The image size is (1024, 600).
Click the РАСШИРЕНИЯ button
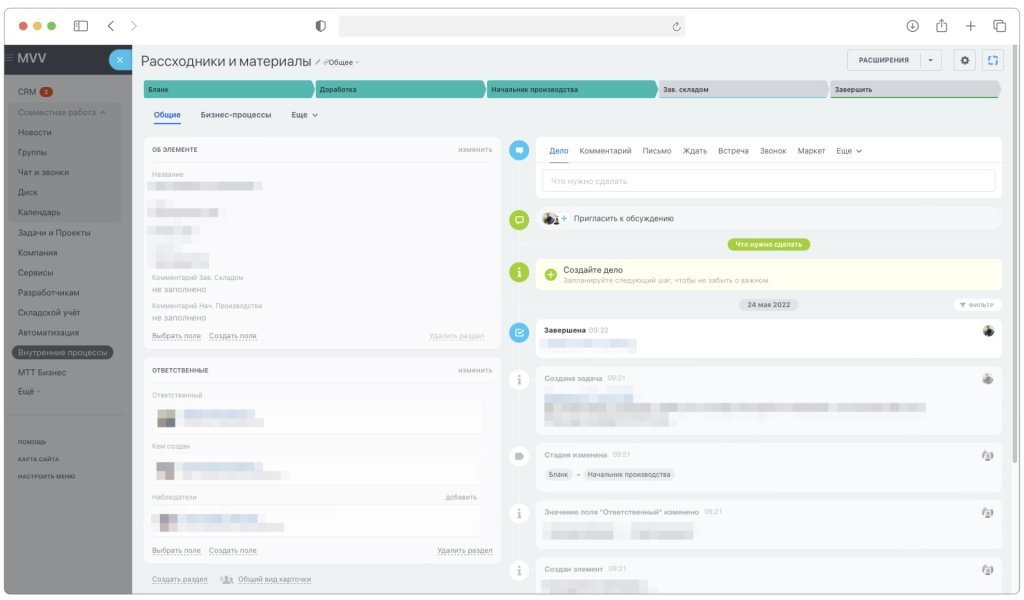(x=884, y=60)
